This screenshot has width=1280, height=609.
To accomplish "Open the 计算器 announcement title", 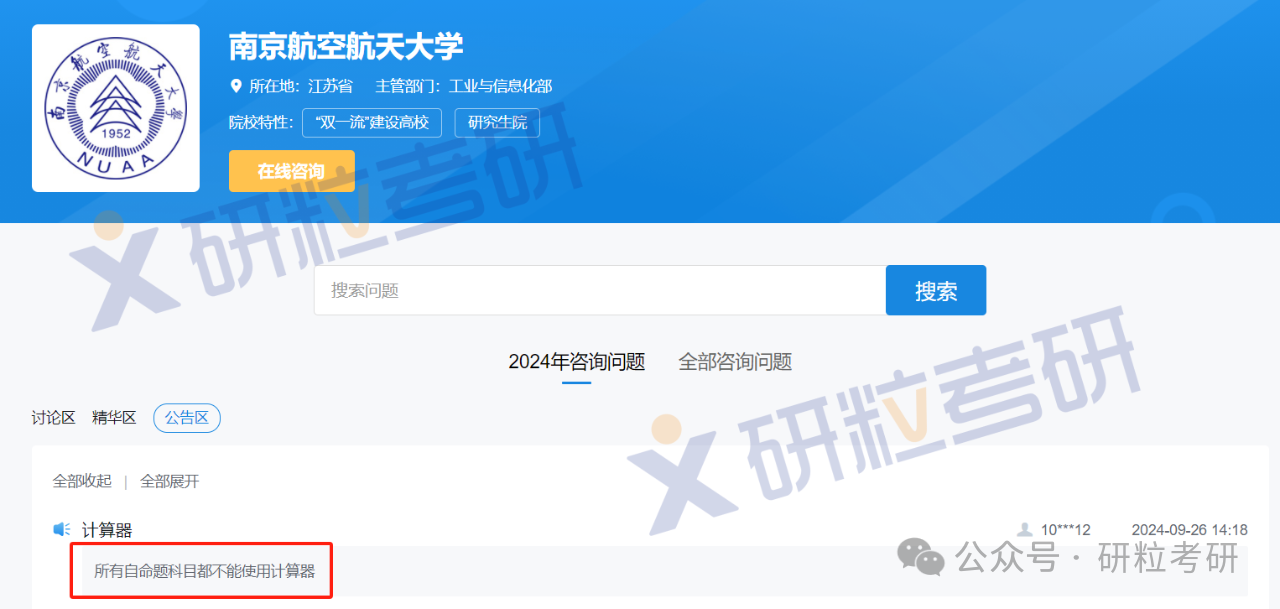I will click(107, 530).
